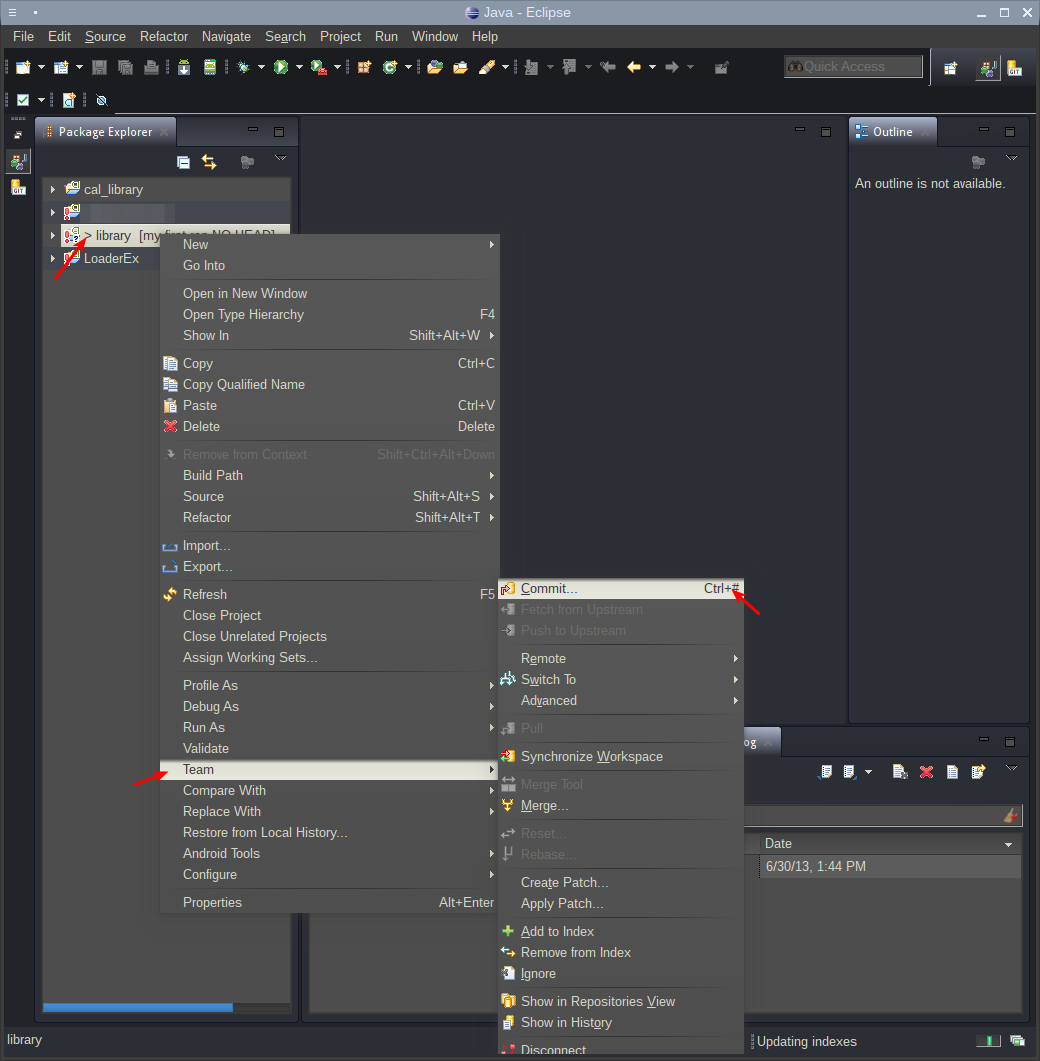Image resolution: width=1040 pixels, height=1061 pixels.
Task: Launch the Debug toolbar icon
Action: coord(244,67)
